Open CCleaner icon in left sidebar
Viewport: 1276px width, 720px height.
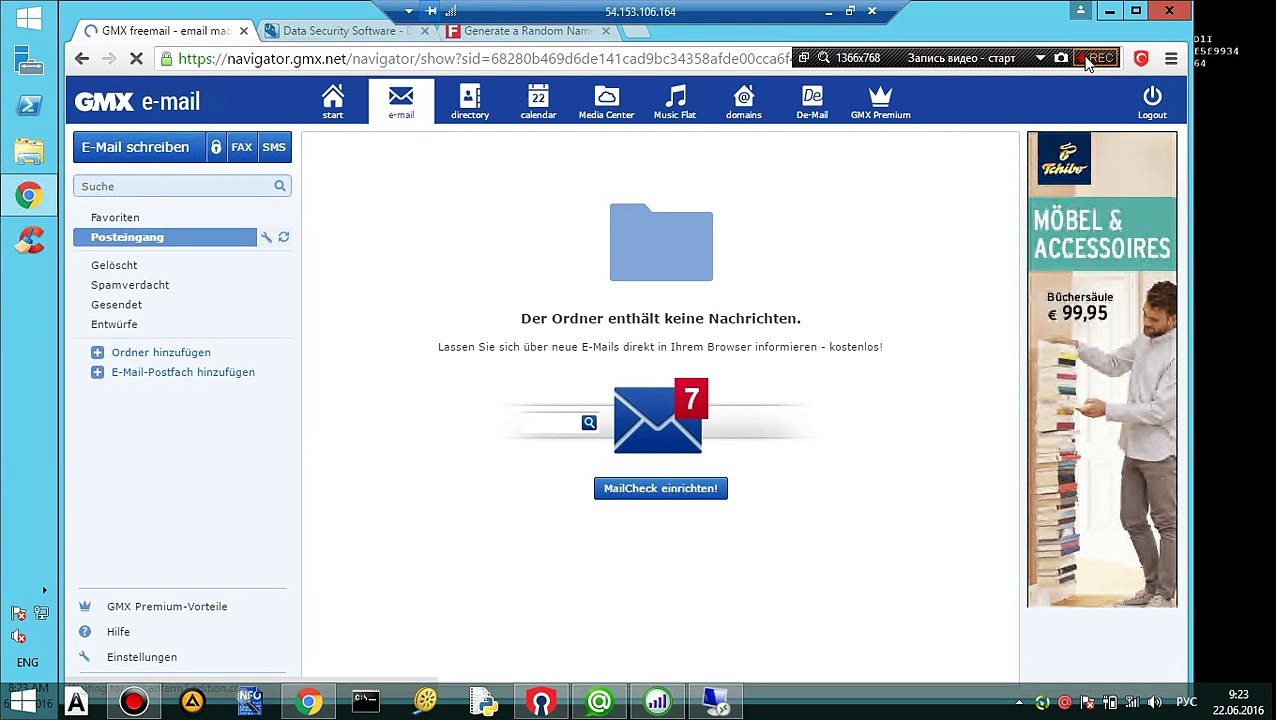[29, 240]
